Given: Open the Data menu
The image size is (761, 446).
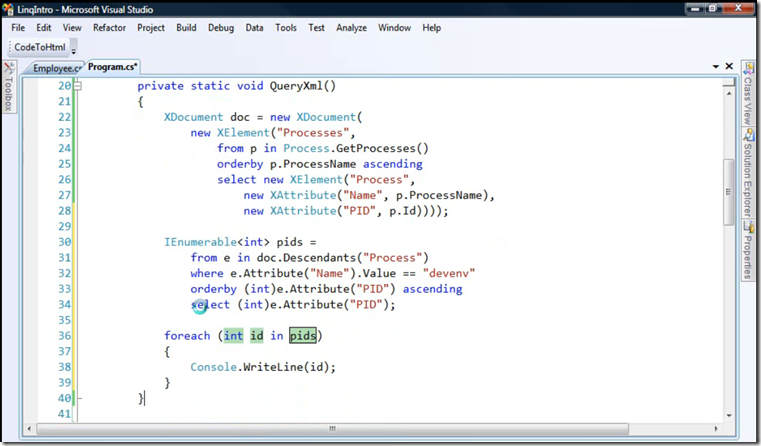Looking at the screenshot, I should click(x=254, y=28).
